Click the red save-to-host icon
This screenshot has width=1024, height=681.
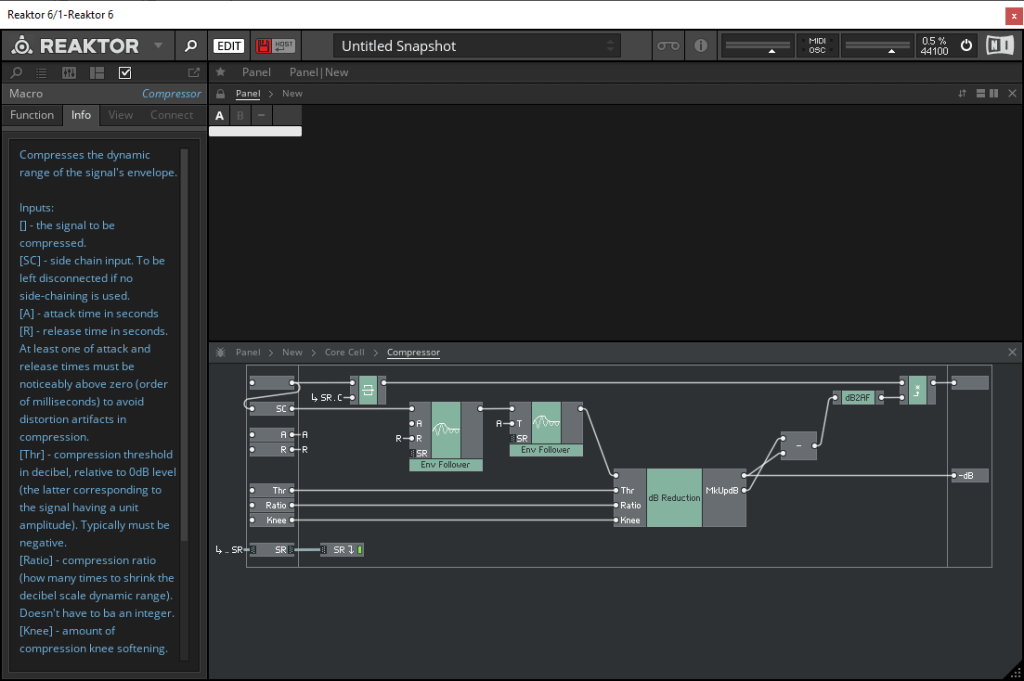(263, 46)
